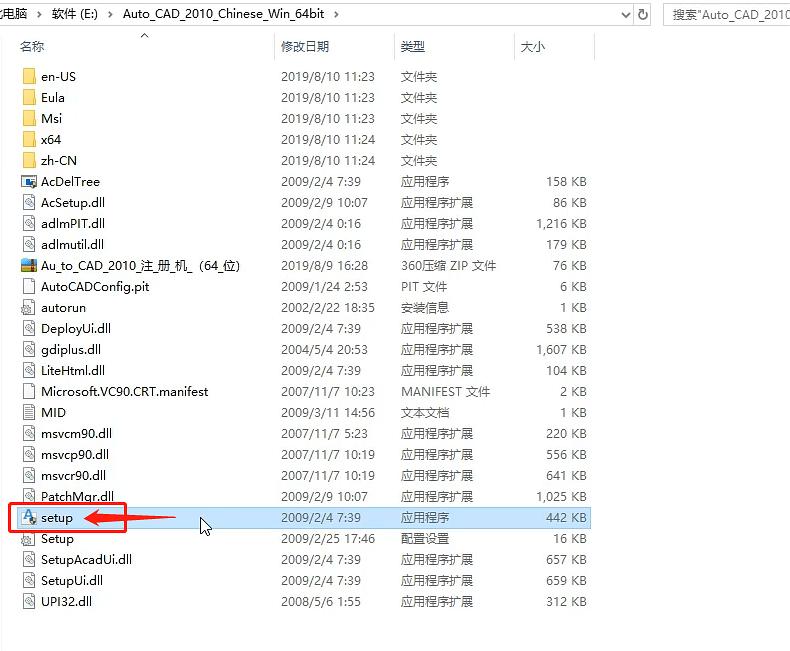Click the 2019/8/10 11:24 date of zh-CN
The width and height of the screenshot is (790, 651).
click(328, 161)
